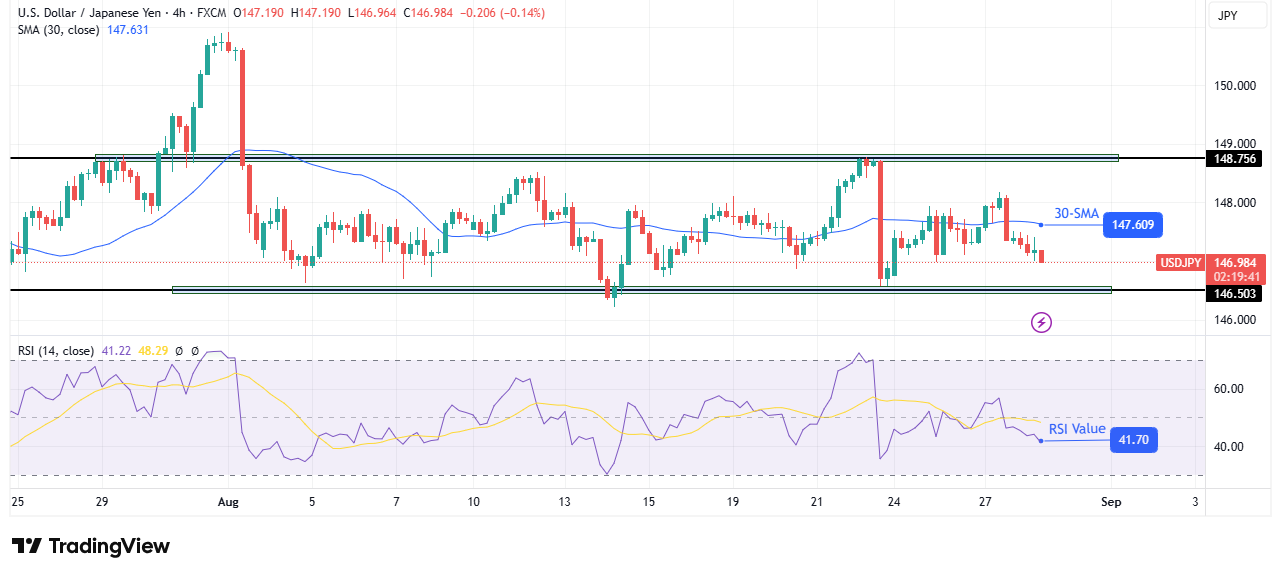1275x575 pixels.
Task: Open the JPY currency selector
Action: tap(1228, 16)
